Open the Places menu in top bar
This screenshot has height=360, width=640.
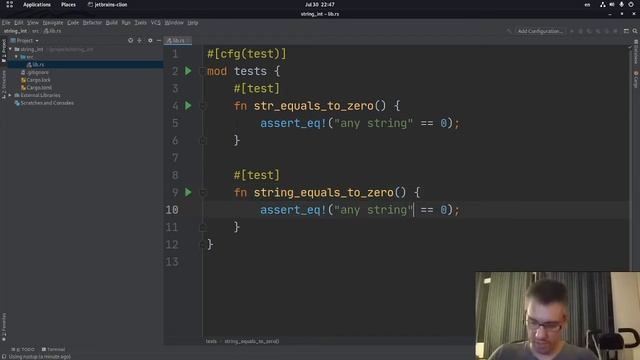point(68,4)
